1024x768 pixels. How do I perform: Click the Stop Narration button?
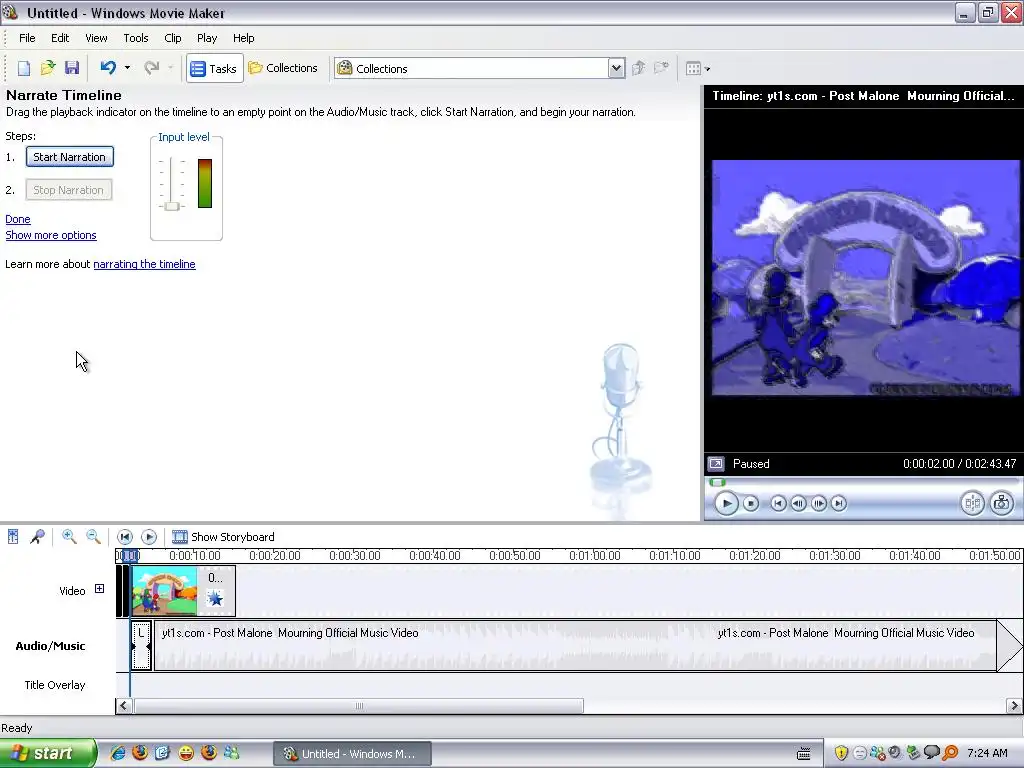69,190
